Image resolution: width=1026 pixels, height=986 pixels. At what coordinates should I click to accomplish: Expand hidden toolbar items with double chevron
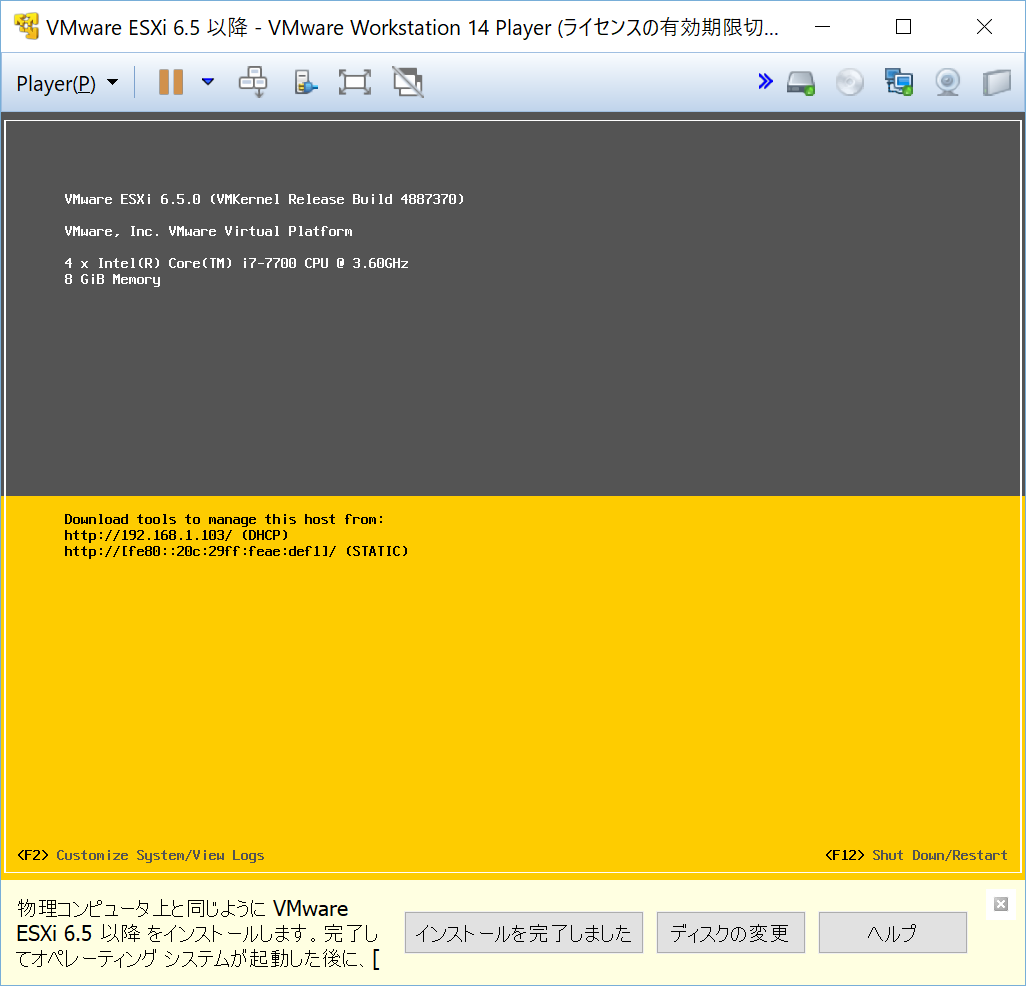[x=765, y=81]
